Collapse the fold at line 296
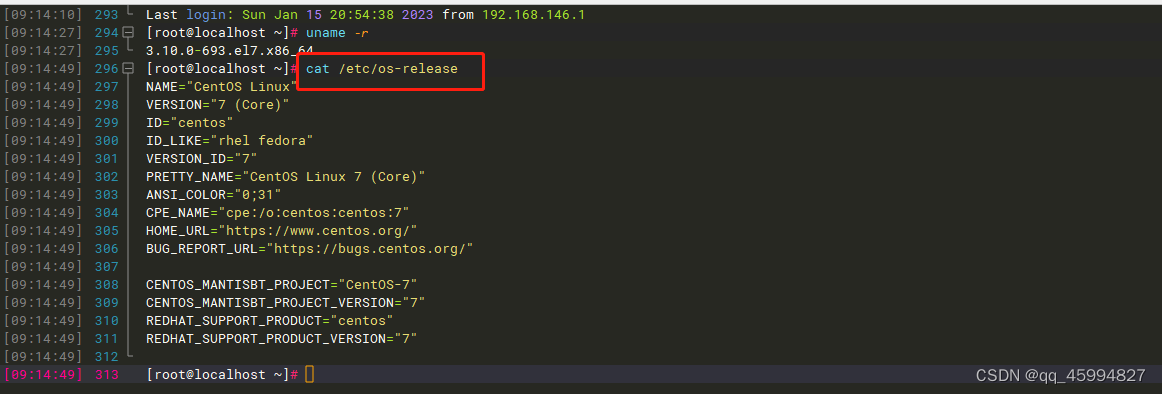Screen dimensions: 1162x394 point(129,69)
